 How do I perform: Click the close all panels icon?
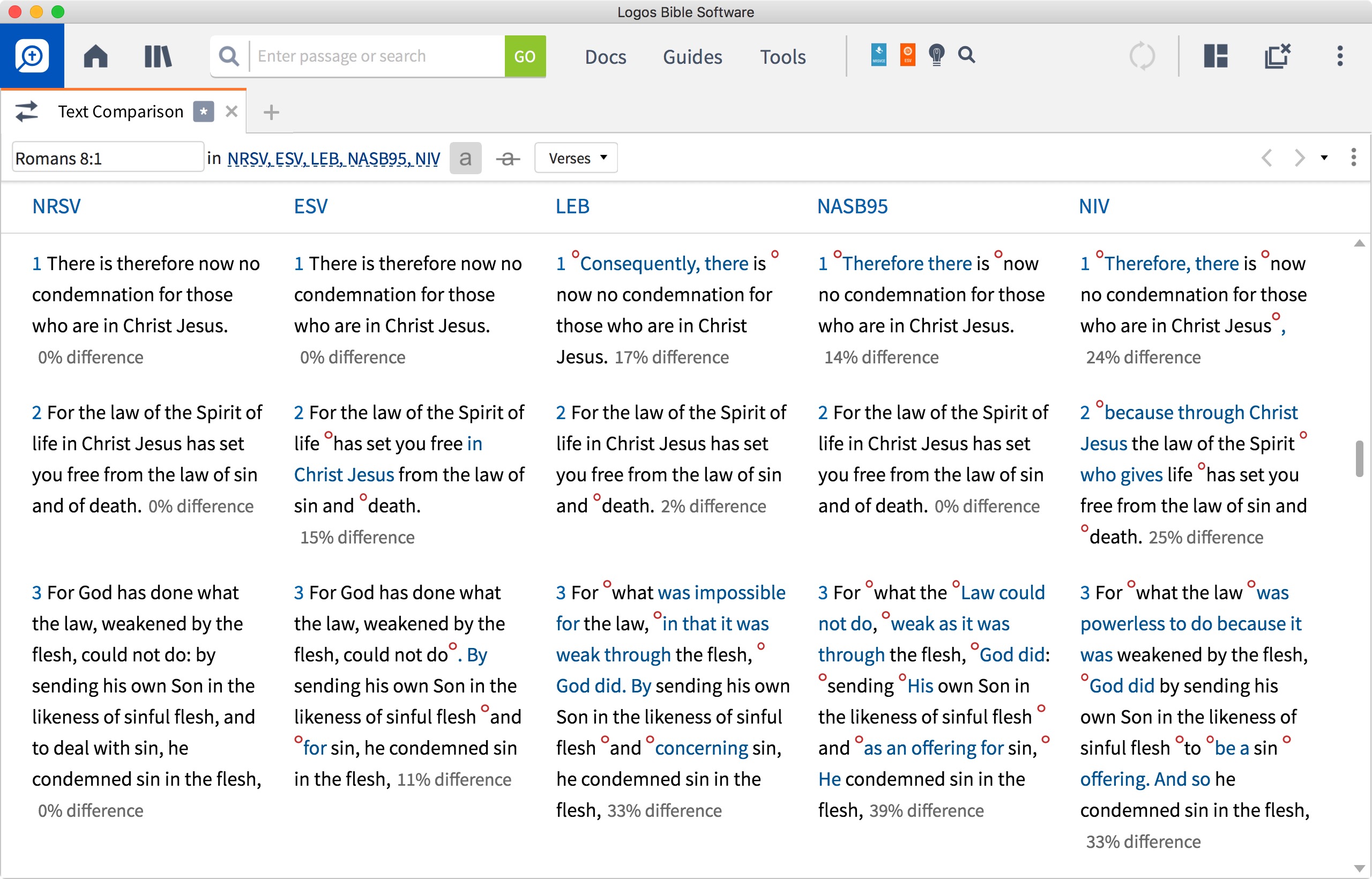pyautogui.click(x=1277, y=56)
